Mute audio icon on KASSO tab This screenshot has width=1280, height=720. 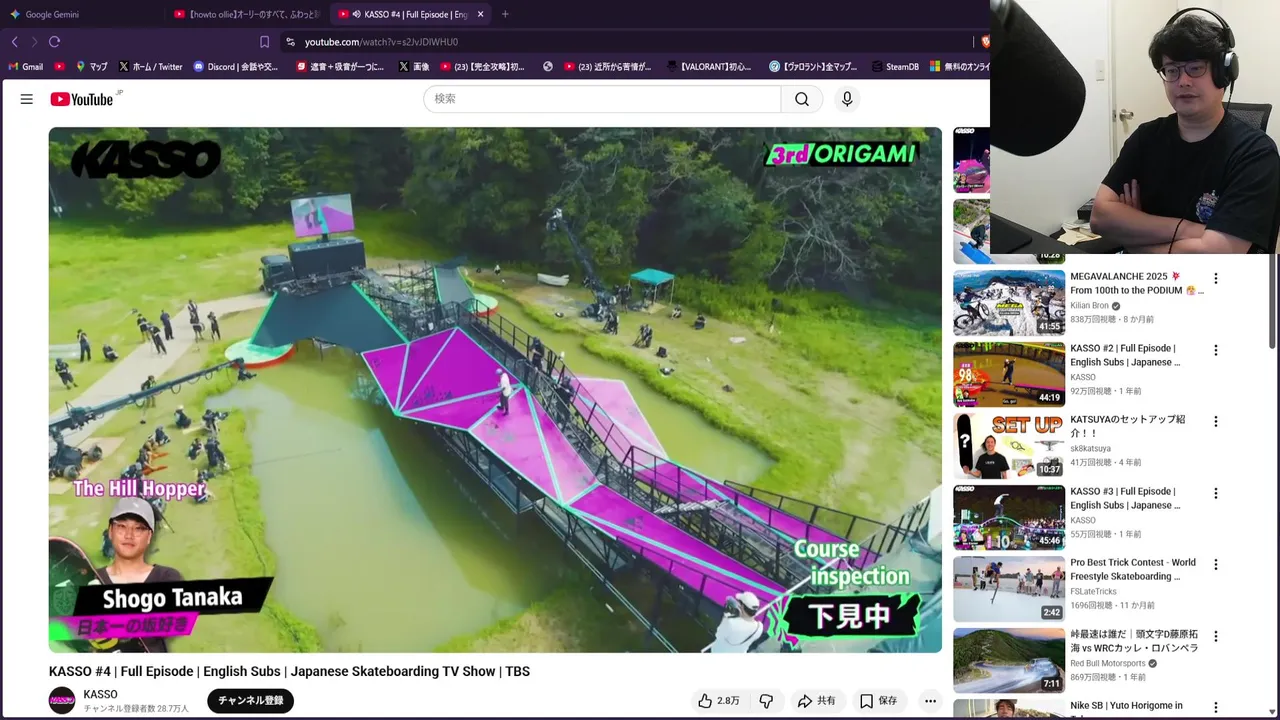coord(357,14)
